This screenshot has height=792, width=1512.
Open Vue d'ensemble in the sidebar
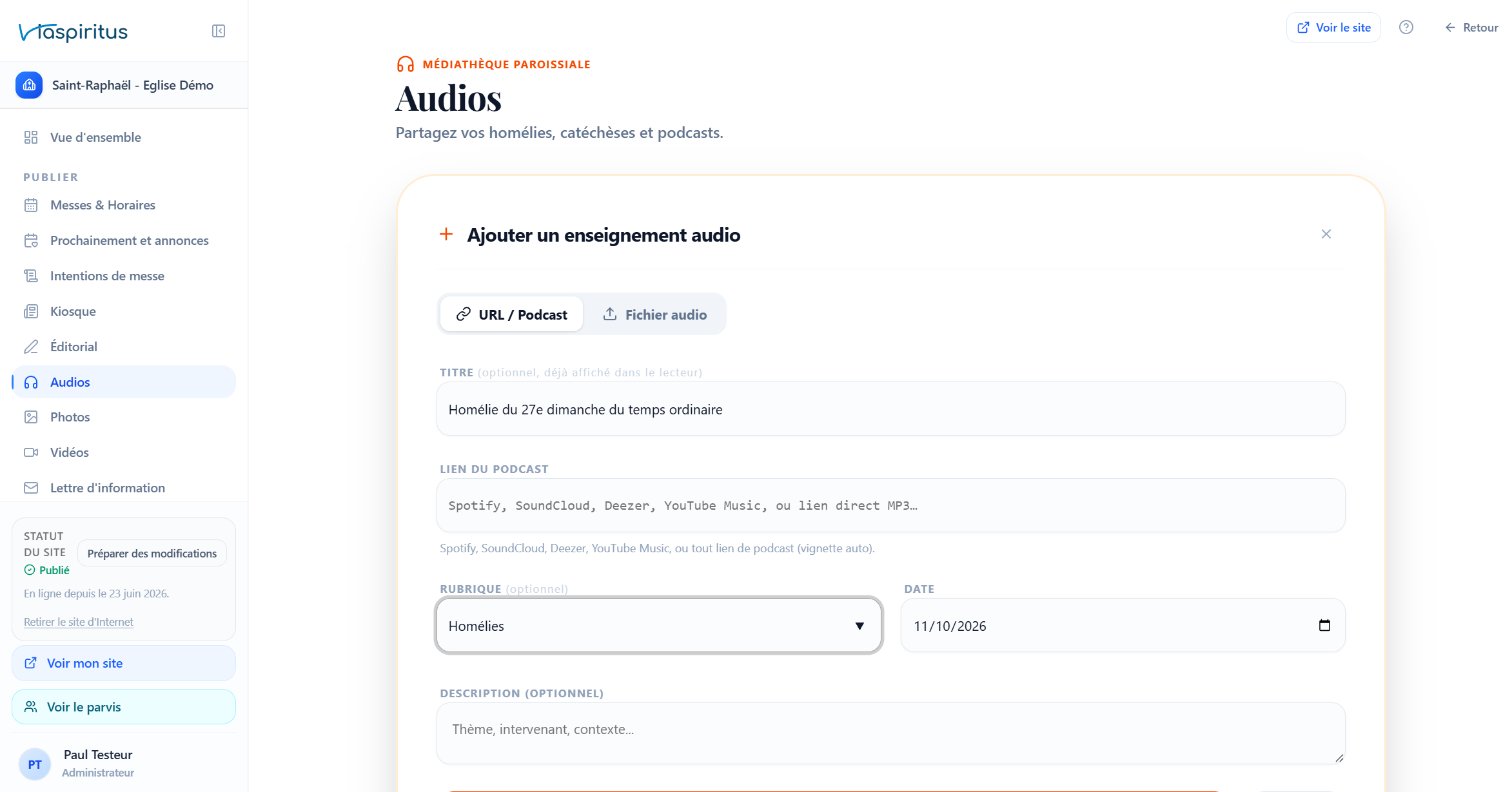124,137
